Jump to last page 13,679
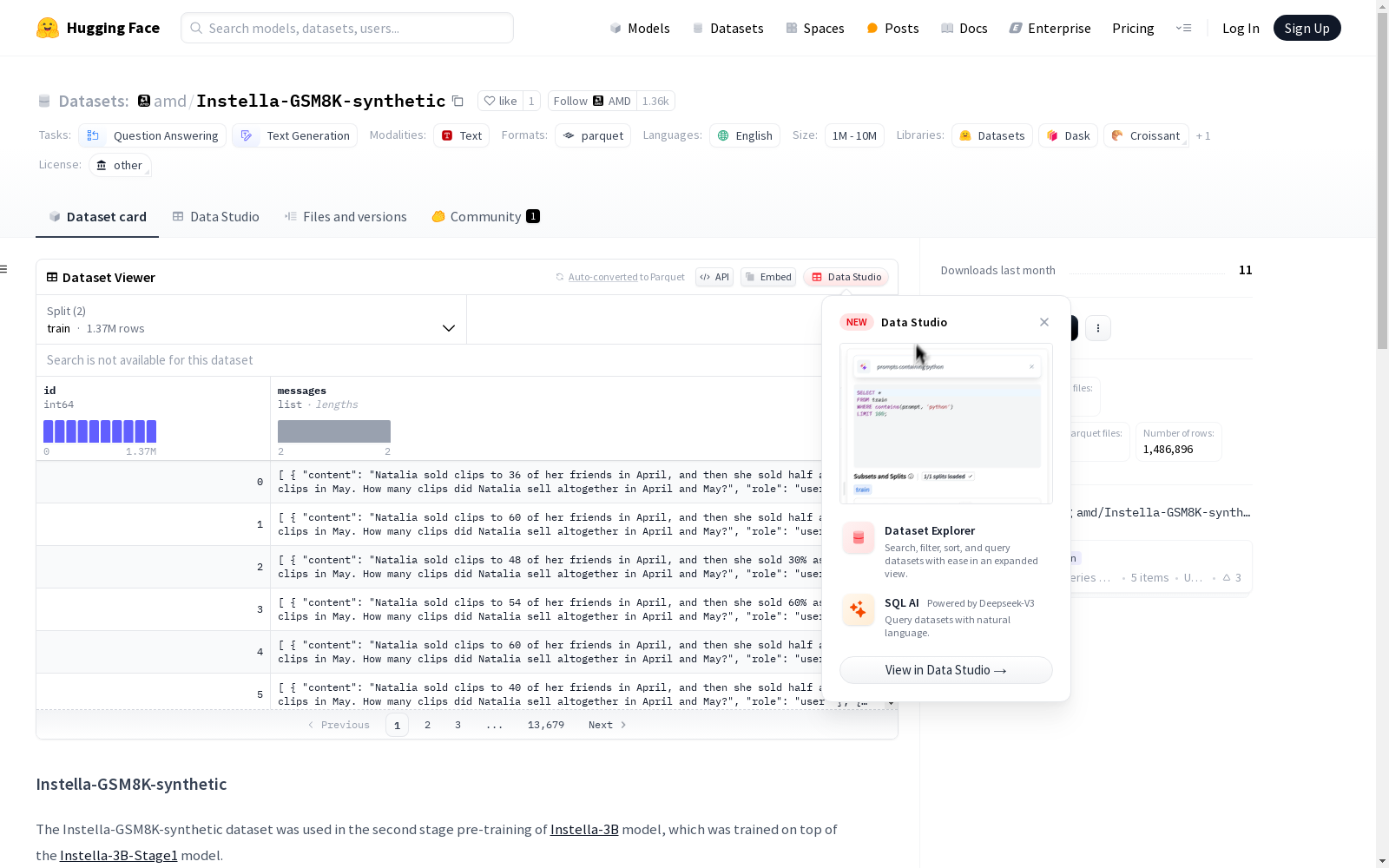Image resolution: width=1389 pixels, height=868 pixels. [x=546, y=725]
